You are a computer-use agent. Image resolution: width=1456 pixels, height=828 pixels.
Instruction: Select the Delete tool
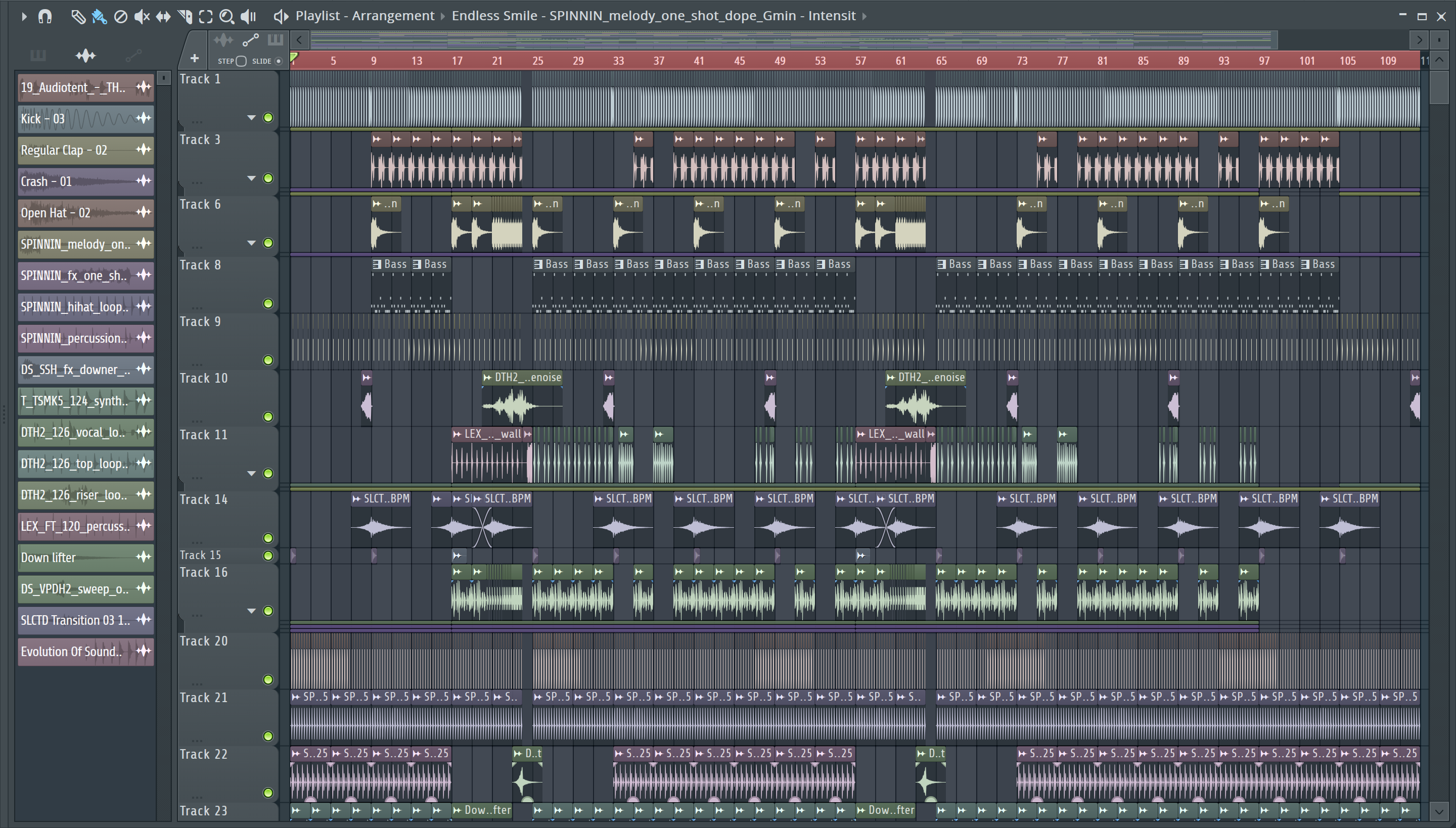pyautogui.click(x=120, y=17)
